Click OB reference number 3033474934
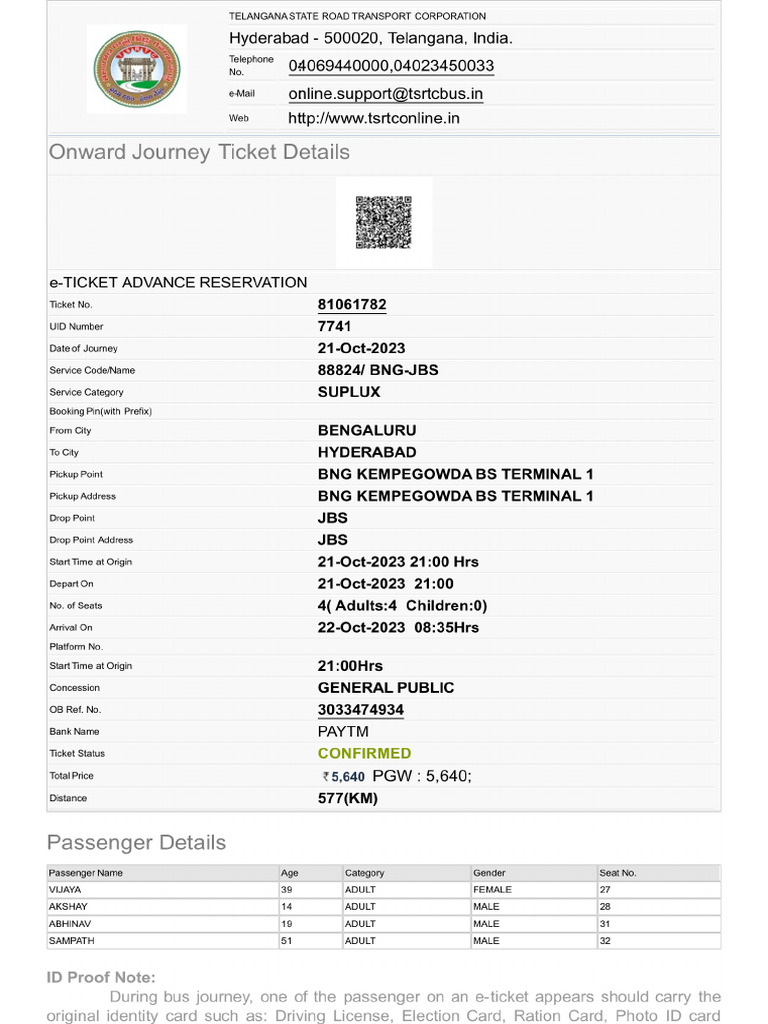The image size is (768, 1024). click(361, 710)
